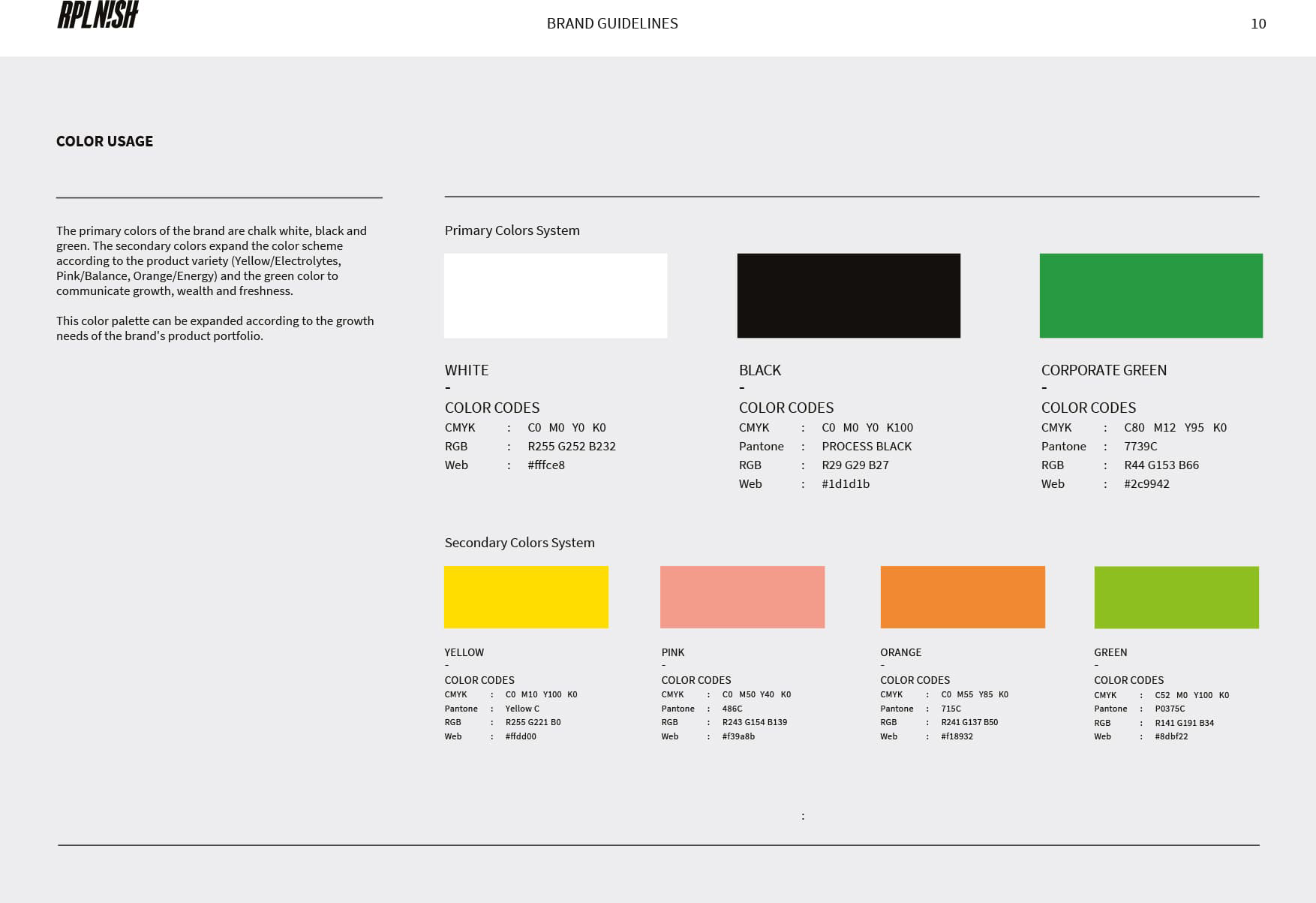This screenshot has height=903, width=1316.
Task: Click the Secondary Colors System label
Action: coord(520,542)
